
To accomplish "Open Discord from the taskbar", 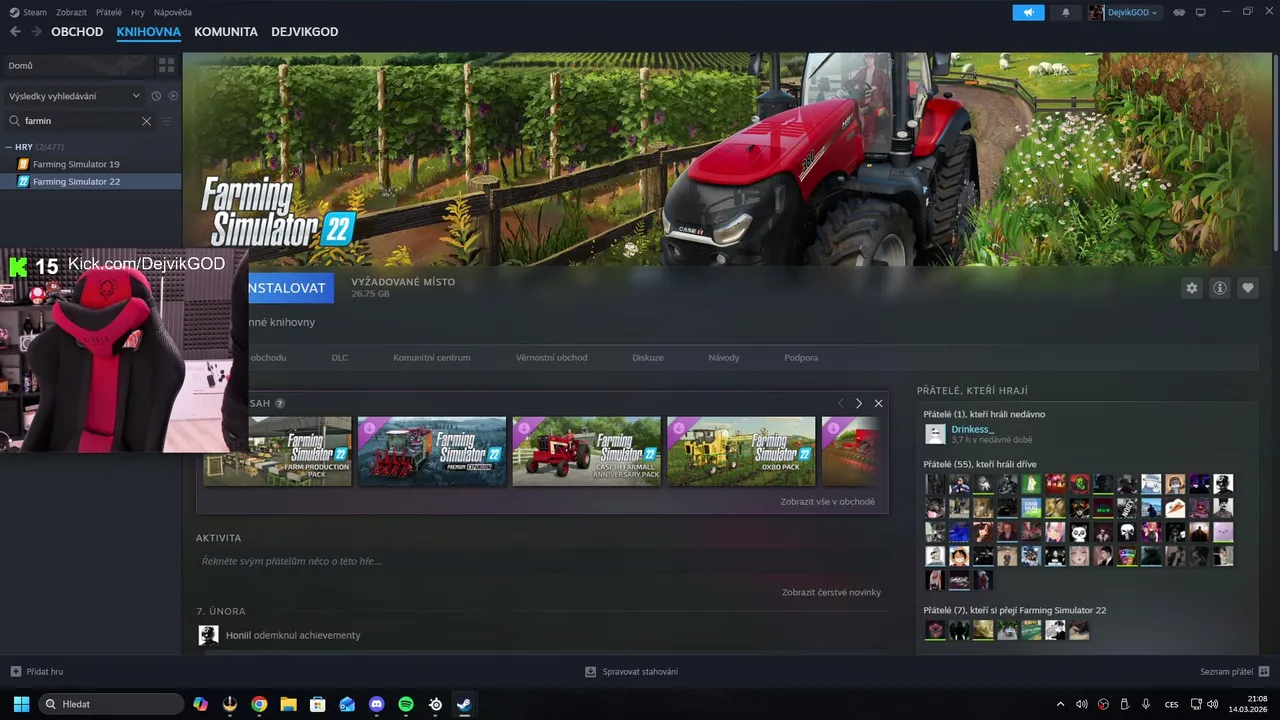I will click(376, 704).
